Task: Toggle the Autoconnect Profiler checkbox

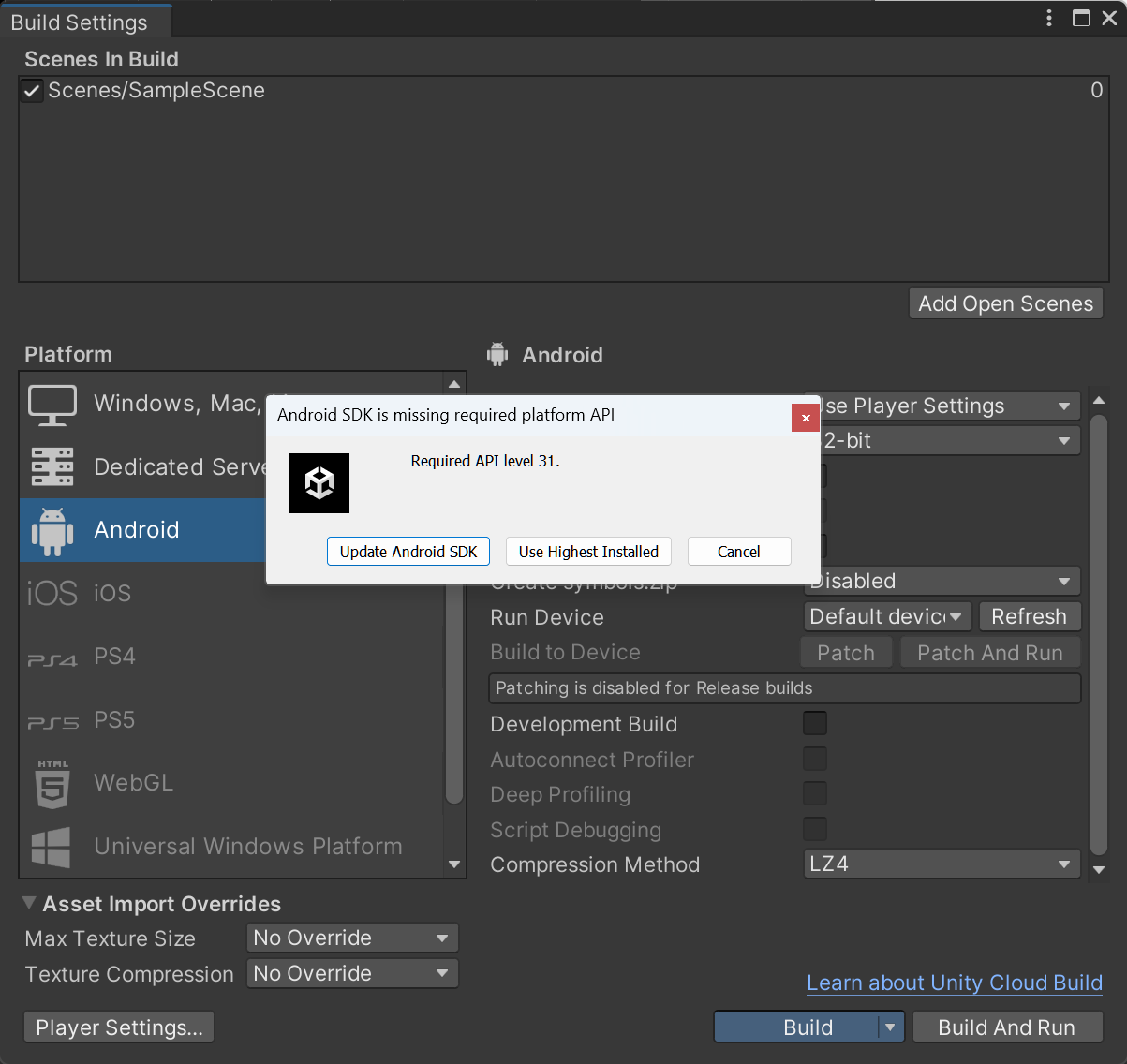Action: click(815, 759)
